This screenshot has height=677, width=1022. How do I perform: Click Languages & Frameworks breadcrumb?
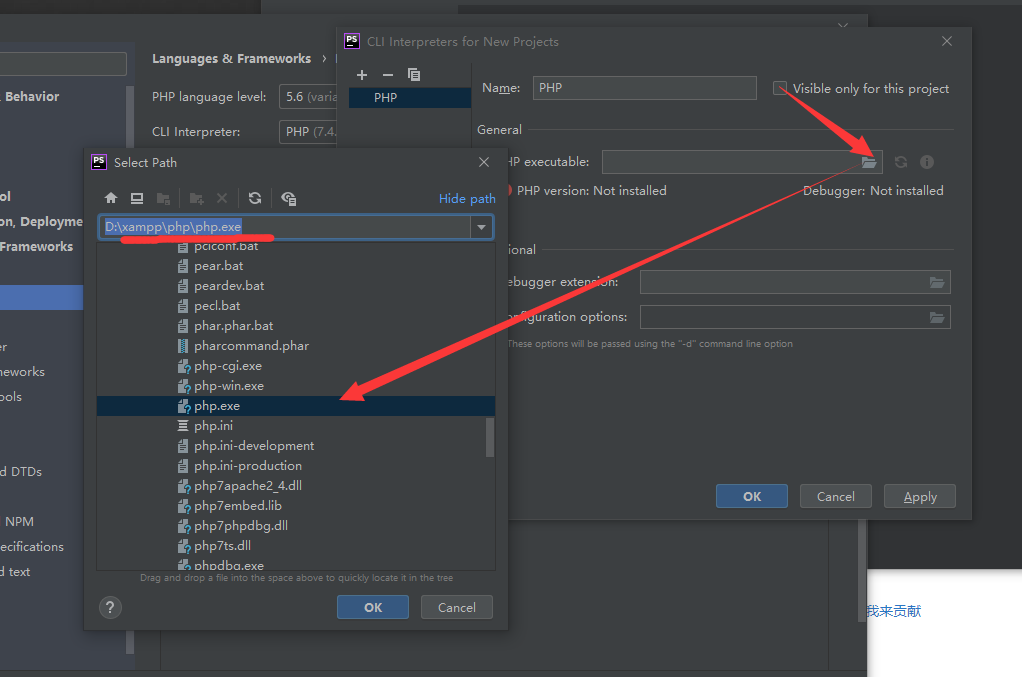click(231, 59)
